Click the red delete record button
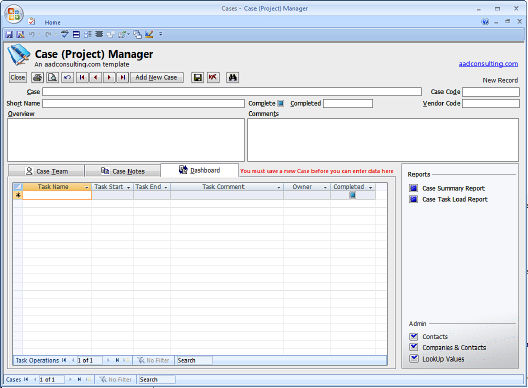The image size is (528, 388). tap(213, 77)
